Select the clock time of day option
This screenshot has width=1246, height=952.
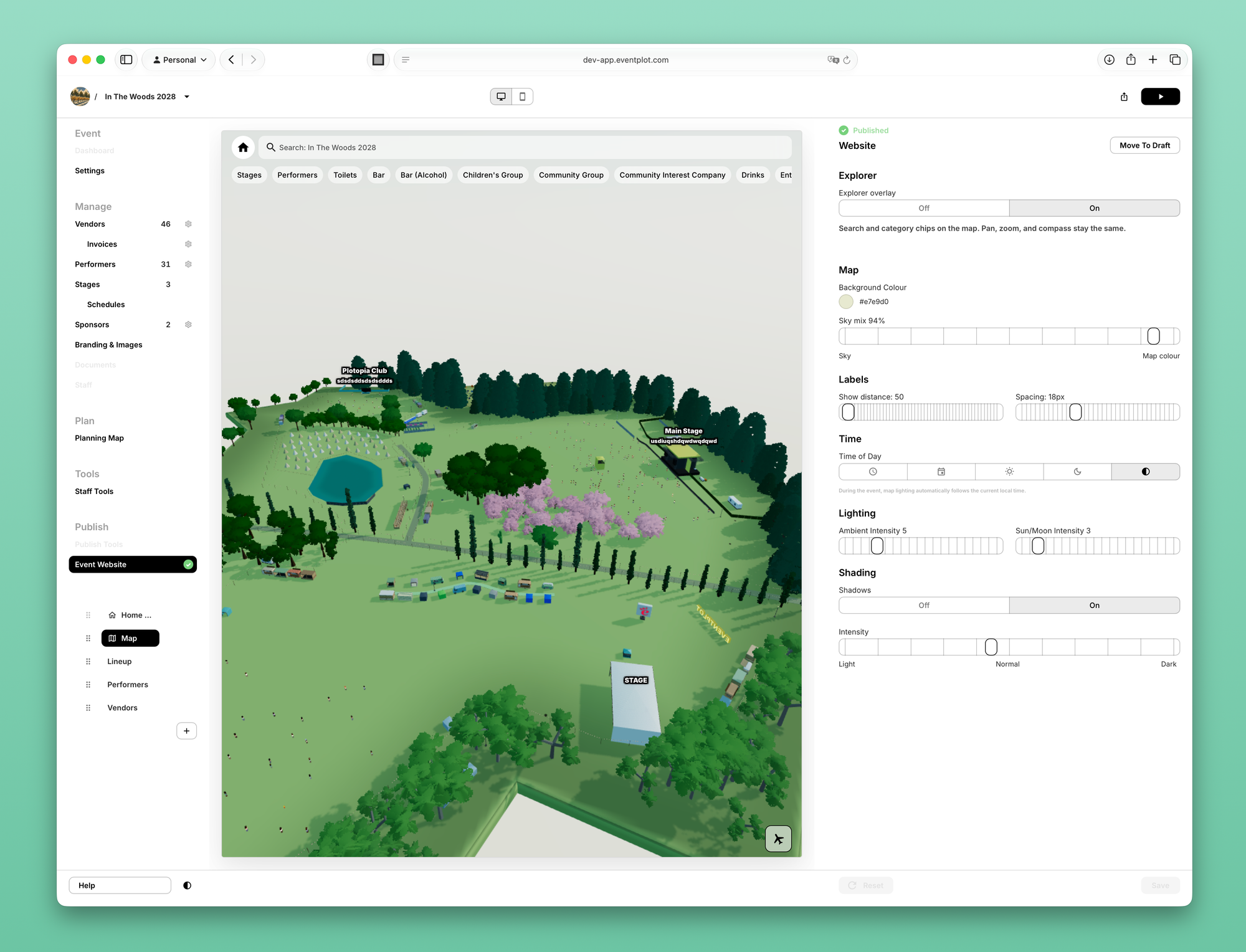coord(873,472)
